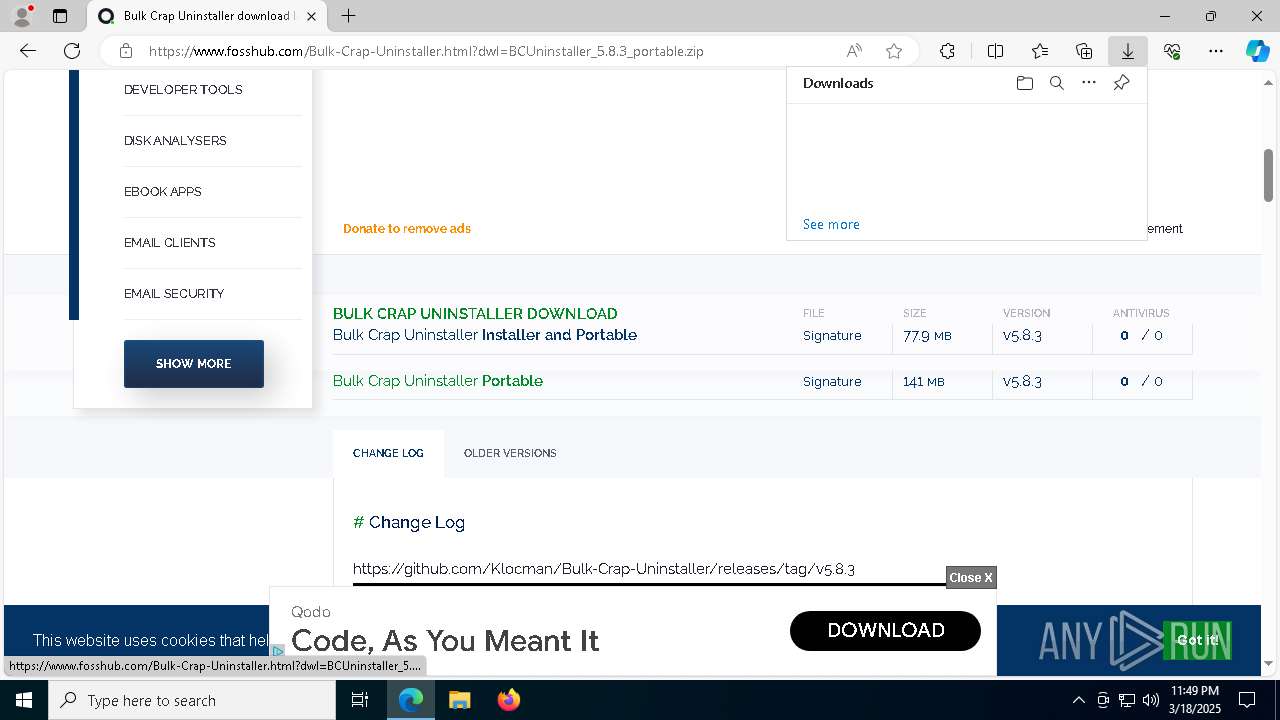Open the Copilot sidebar icon
The height and width of the screenshot is (720, 1280).
(1257, 51)
